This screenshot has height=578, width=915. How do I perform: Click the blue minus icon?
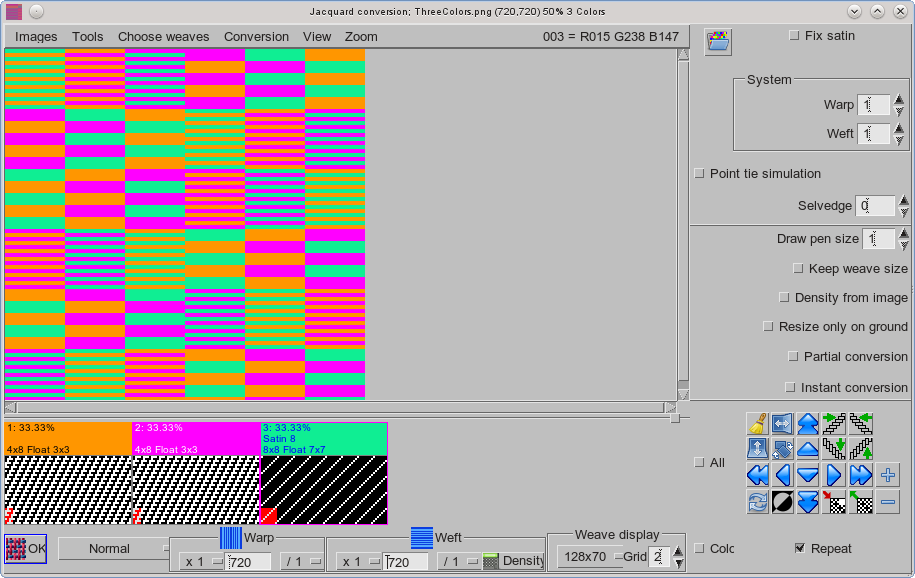tap(888, 502)
